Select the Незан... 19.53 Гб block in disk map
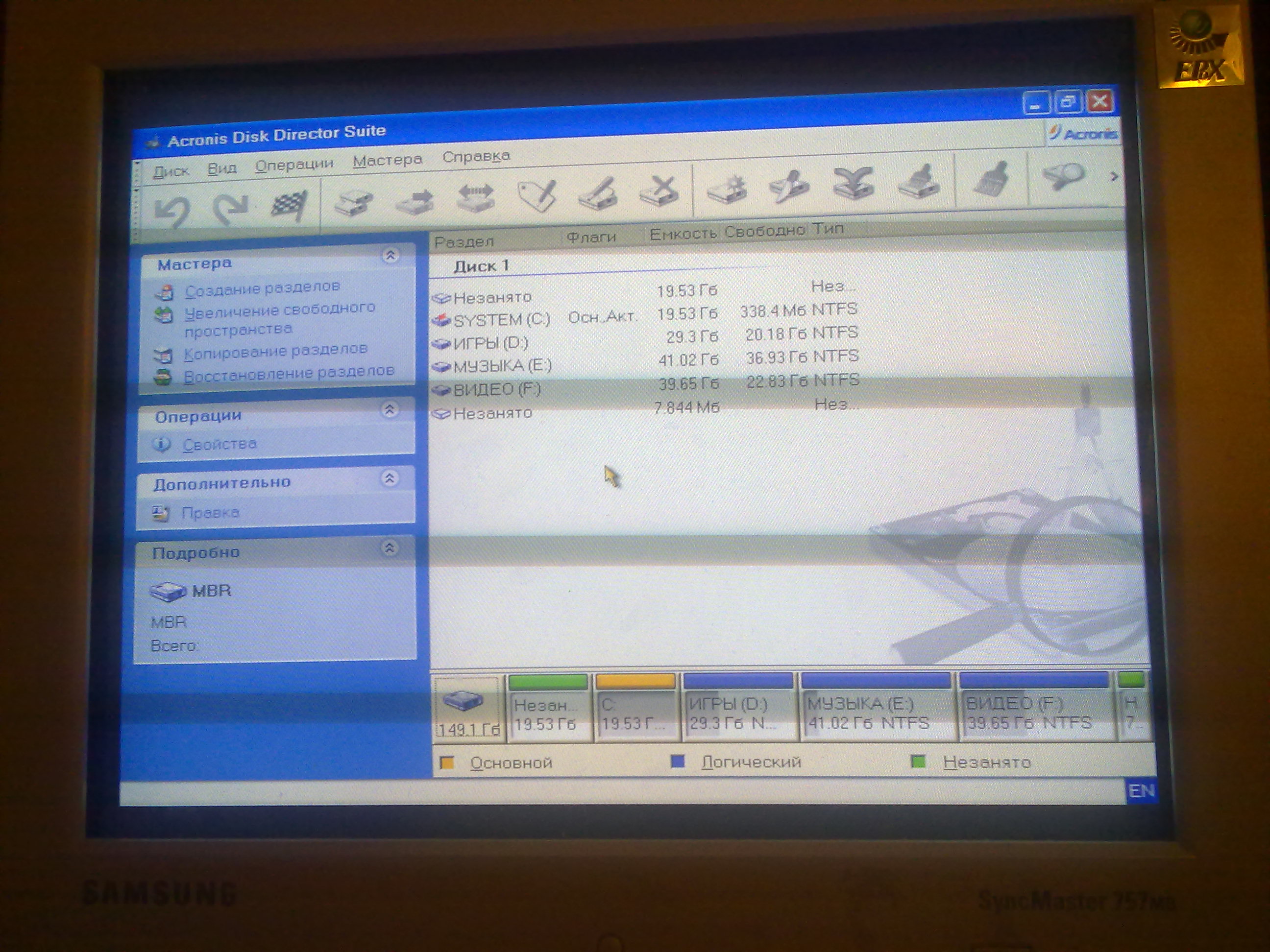 (548, 708)
